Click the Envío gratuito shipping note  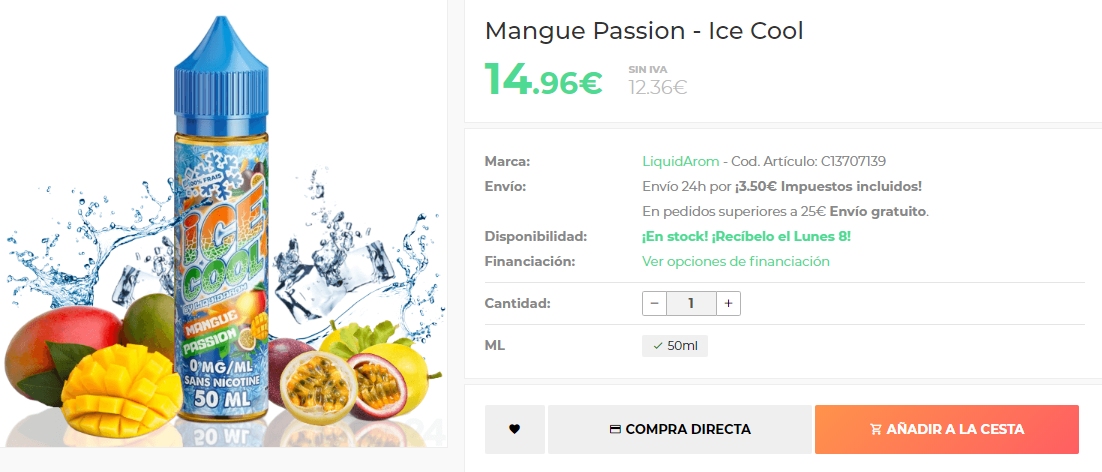pos(879,211)
